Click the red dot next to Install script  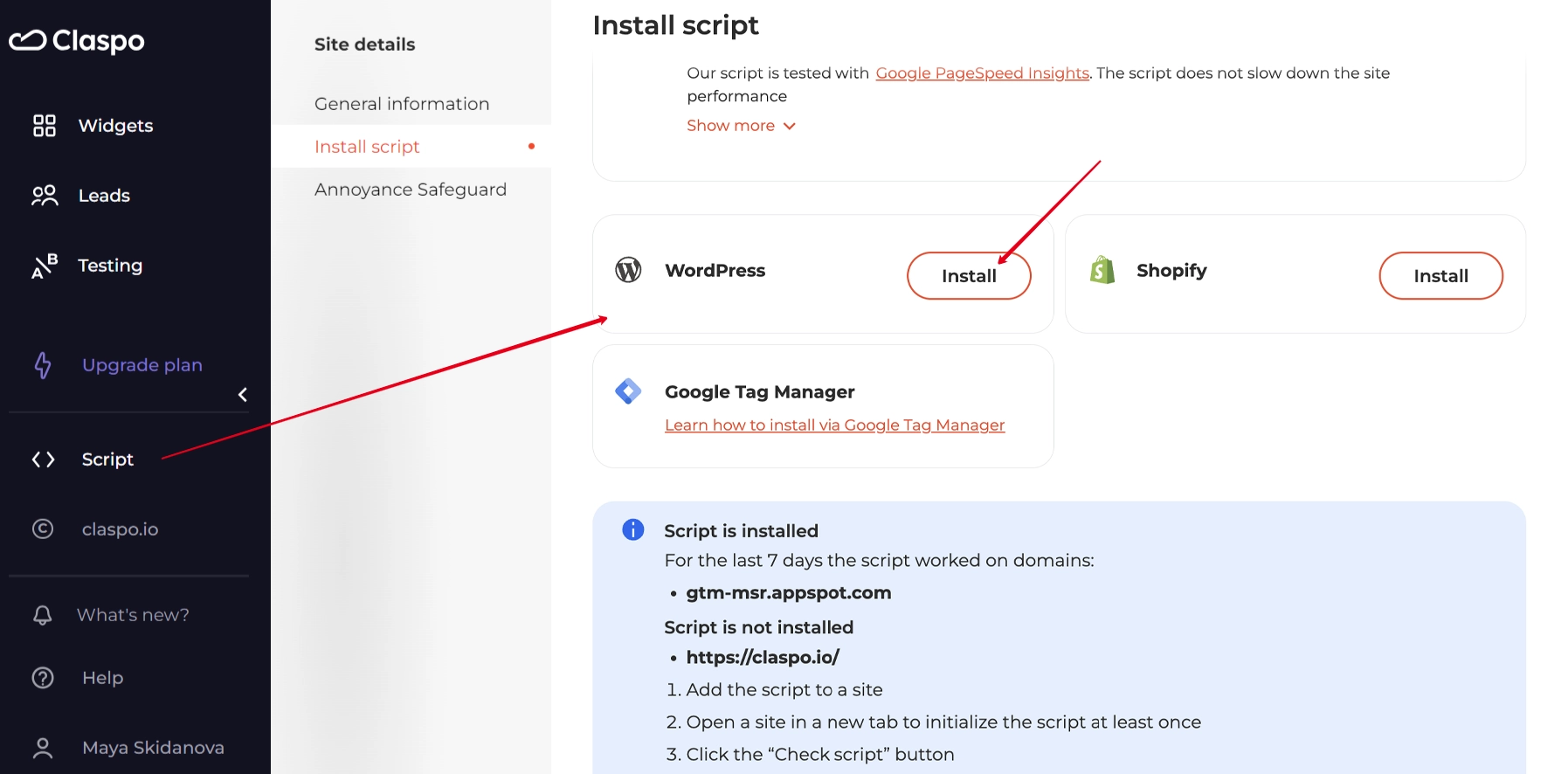531,146
